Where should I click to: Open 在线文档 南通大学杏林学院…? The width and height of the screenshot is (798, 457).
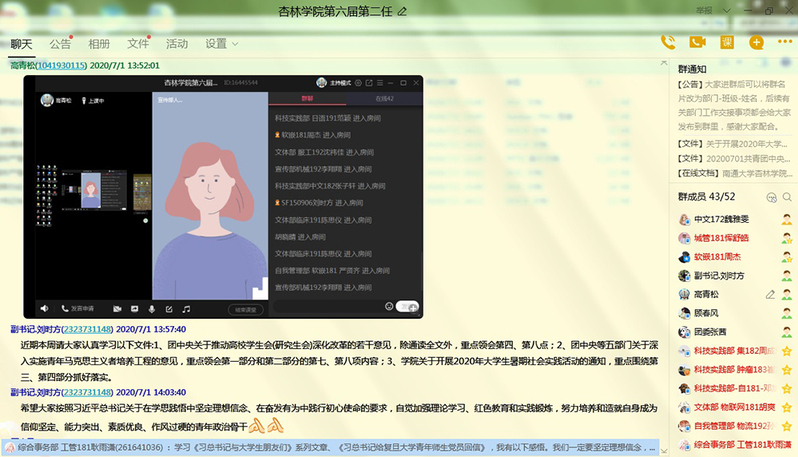734,174
